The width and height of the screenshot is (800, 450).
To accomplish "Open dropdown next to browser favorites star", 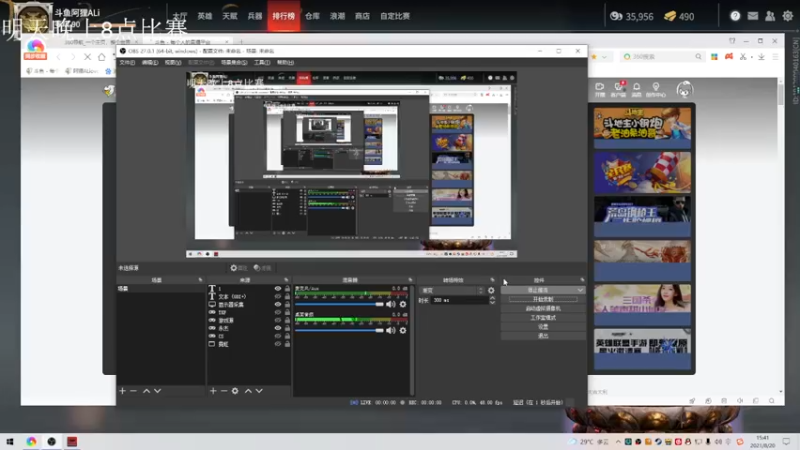I will 605,57.
